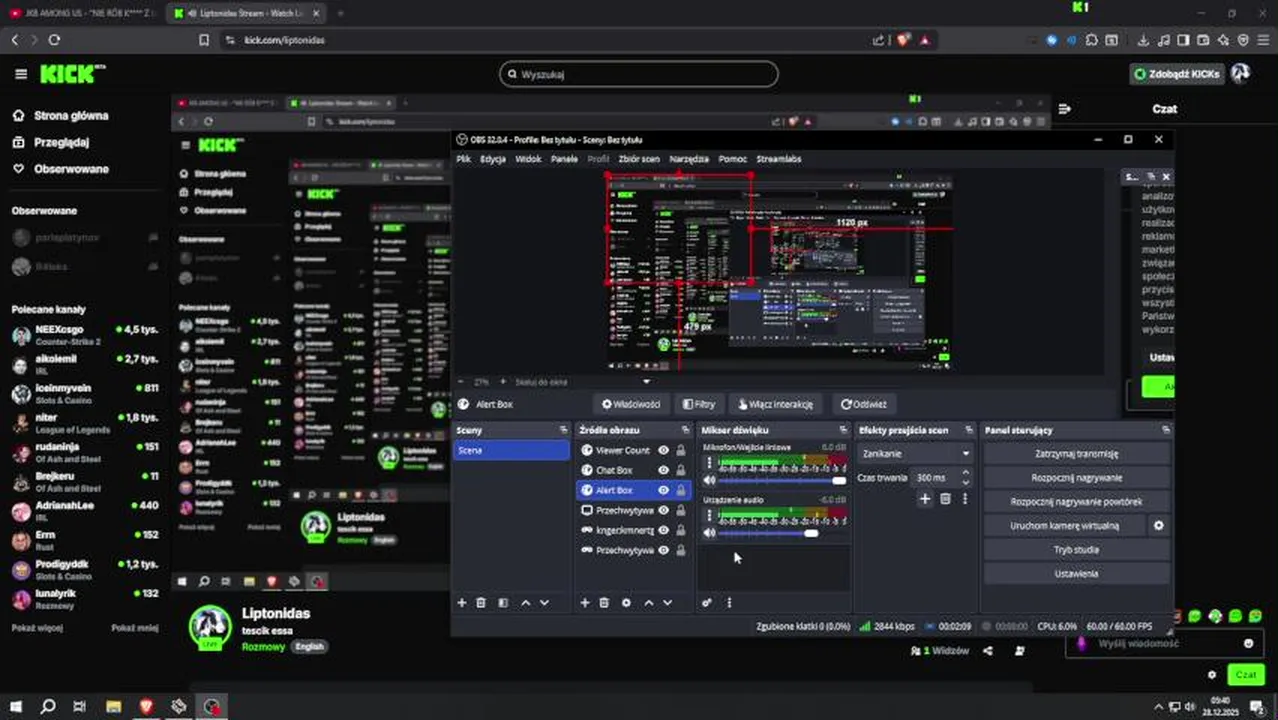Open the Brave Shields icon in the address bar
This screenshot has height=720, width=1278.
(903, 40)
